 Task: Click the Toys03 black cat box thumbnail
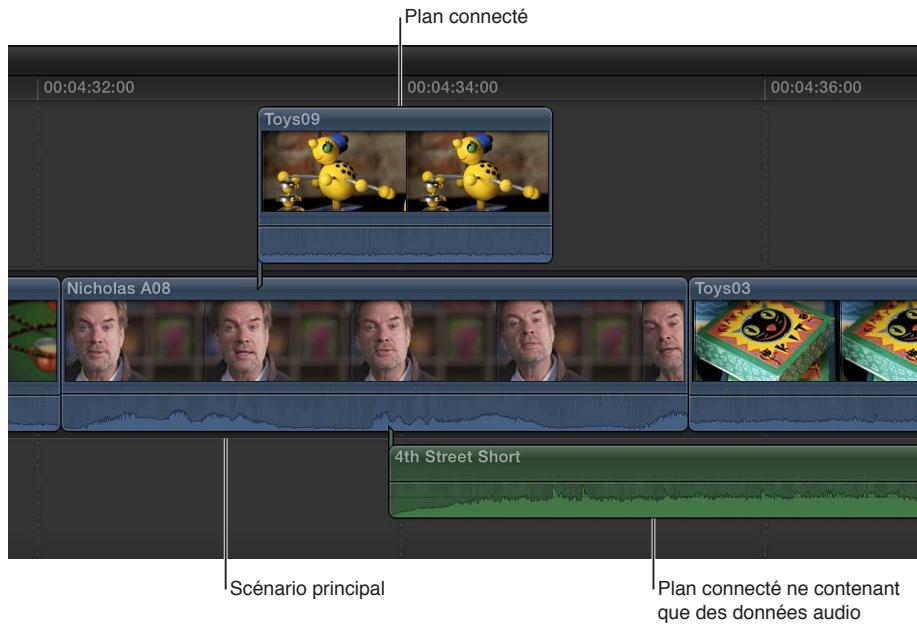pos(766,341)
